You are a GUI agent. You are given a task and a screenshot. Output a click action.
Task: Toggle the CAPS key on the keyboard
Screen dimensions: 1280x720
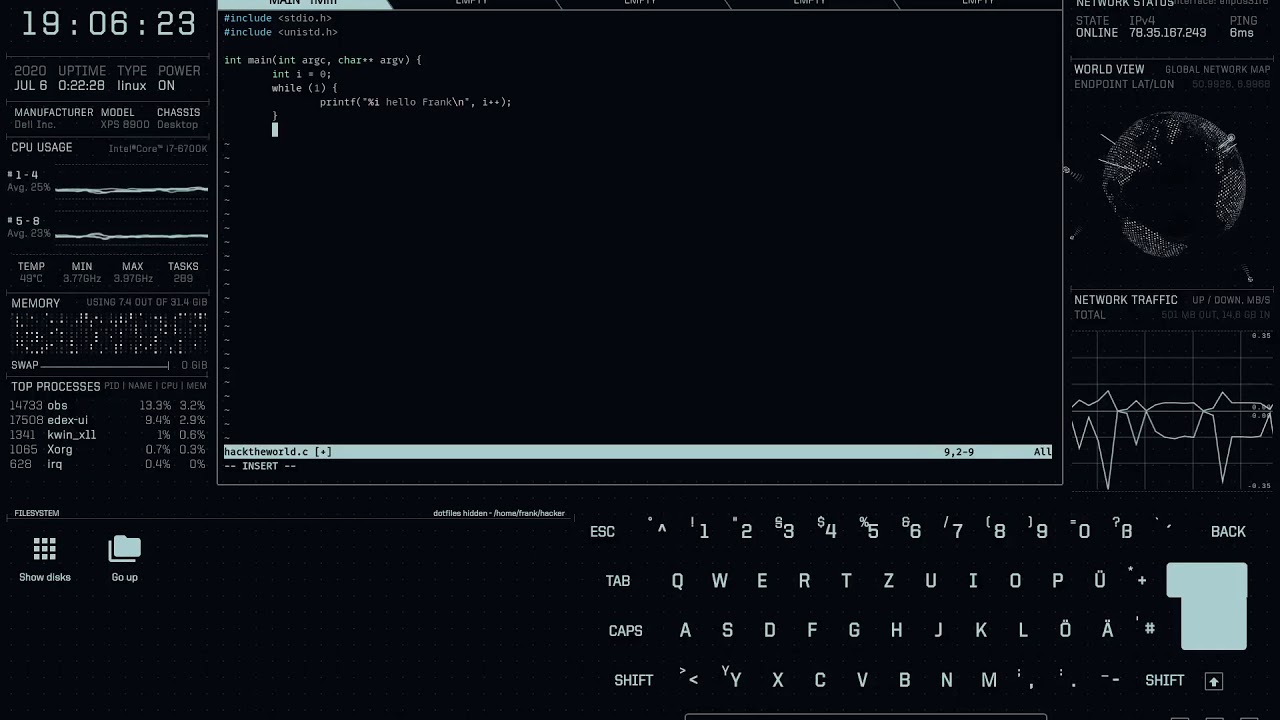[x=626, y=631]
